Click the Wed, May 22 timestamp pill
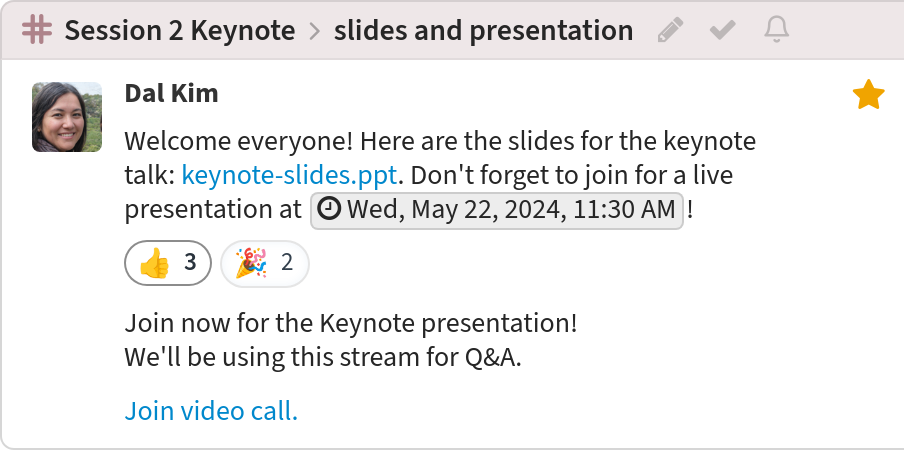Screen dimensions: 904x454 tap(497, 211)
